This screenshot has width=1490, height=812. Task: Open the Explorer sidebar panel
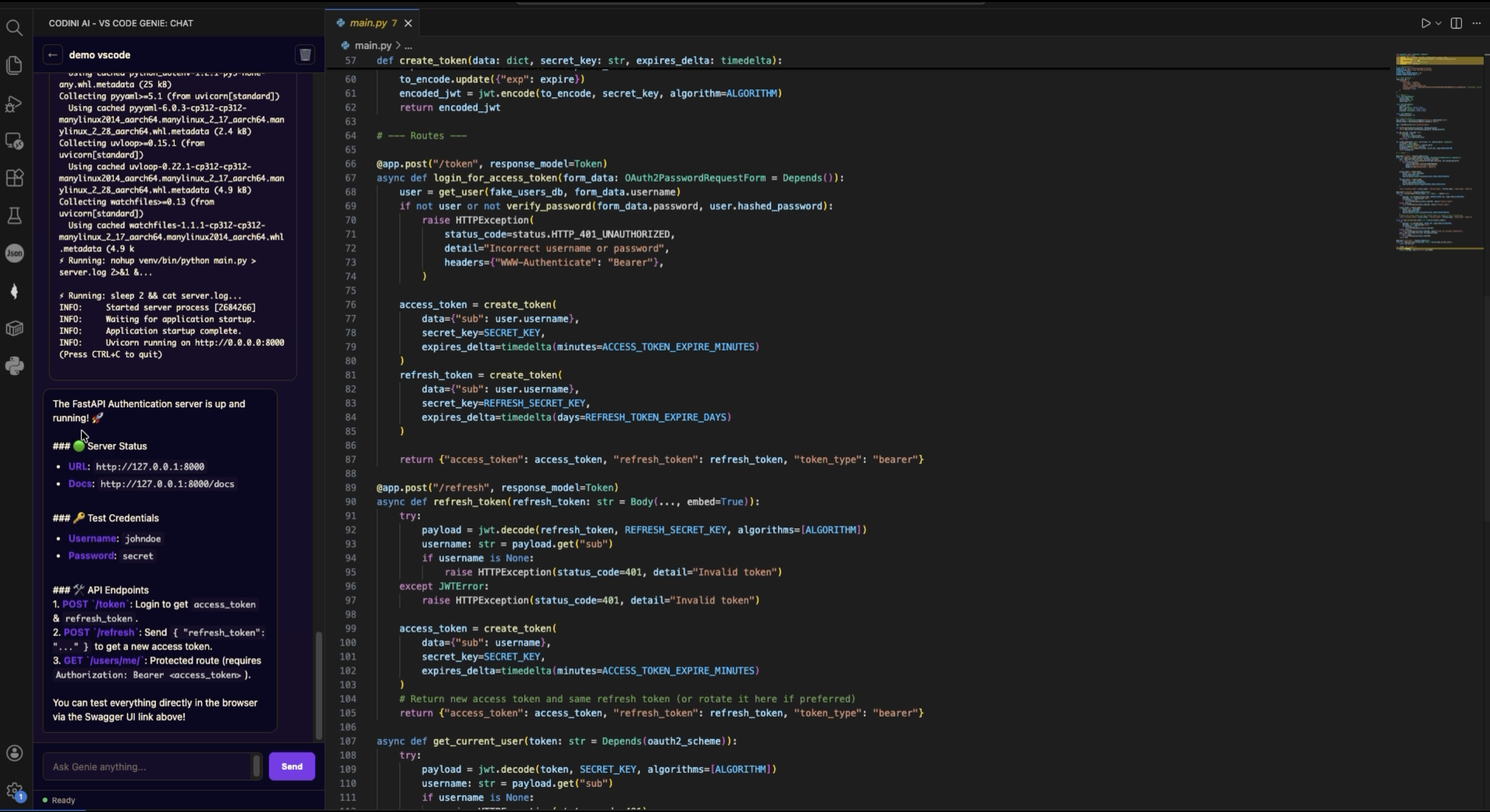coord(15,65)
